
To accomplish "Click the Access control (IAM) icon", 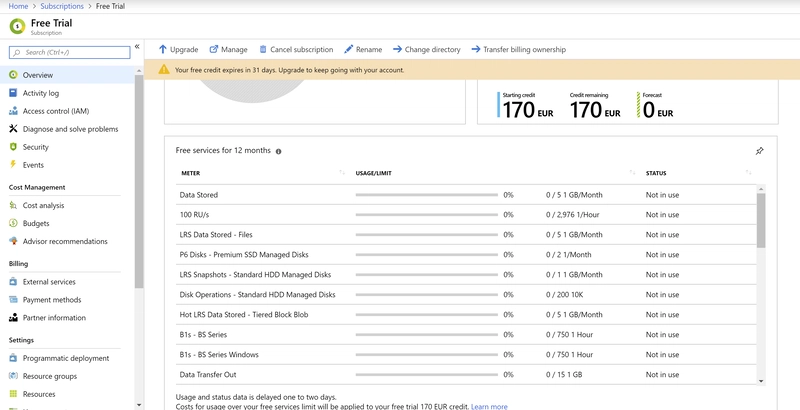I will pyautogui.click(x=13, y=111).
